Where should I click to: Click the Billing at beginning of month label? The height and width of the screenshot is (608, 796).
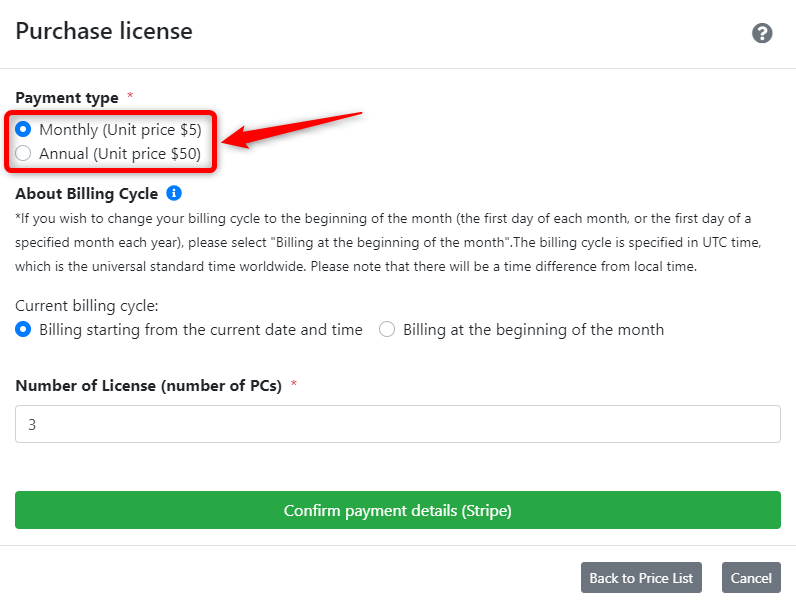(x=534, y=330)
